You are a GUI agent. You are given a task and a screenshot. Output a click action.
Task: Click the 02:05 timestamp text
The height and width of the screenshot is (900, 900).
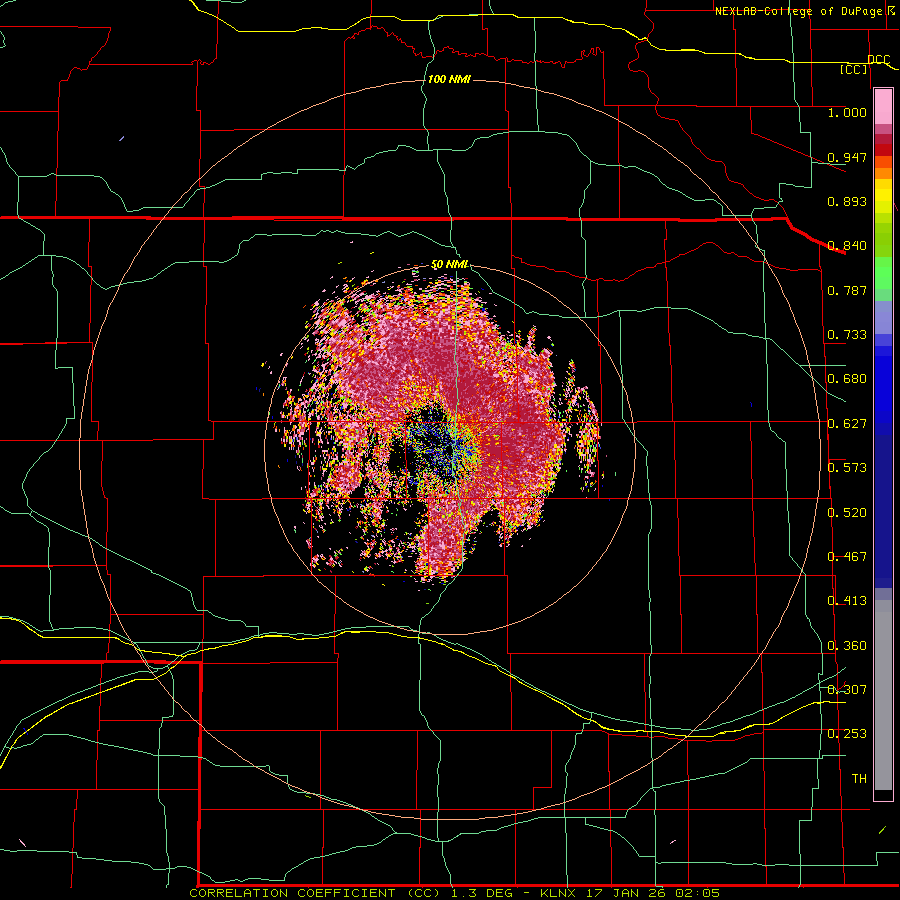(x=697, y=893)
